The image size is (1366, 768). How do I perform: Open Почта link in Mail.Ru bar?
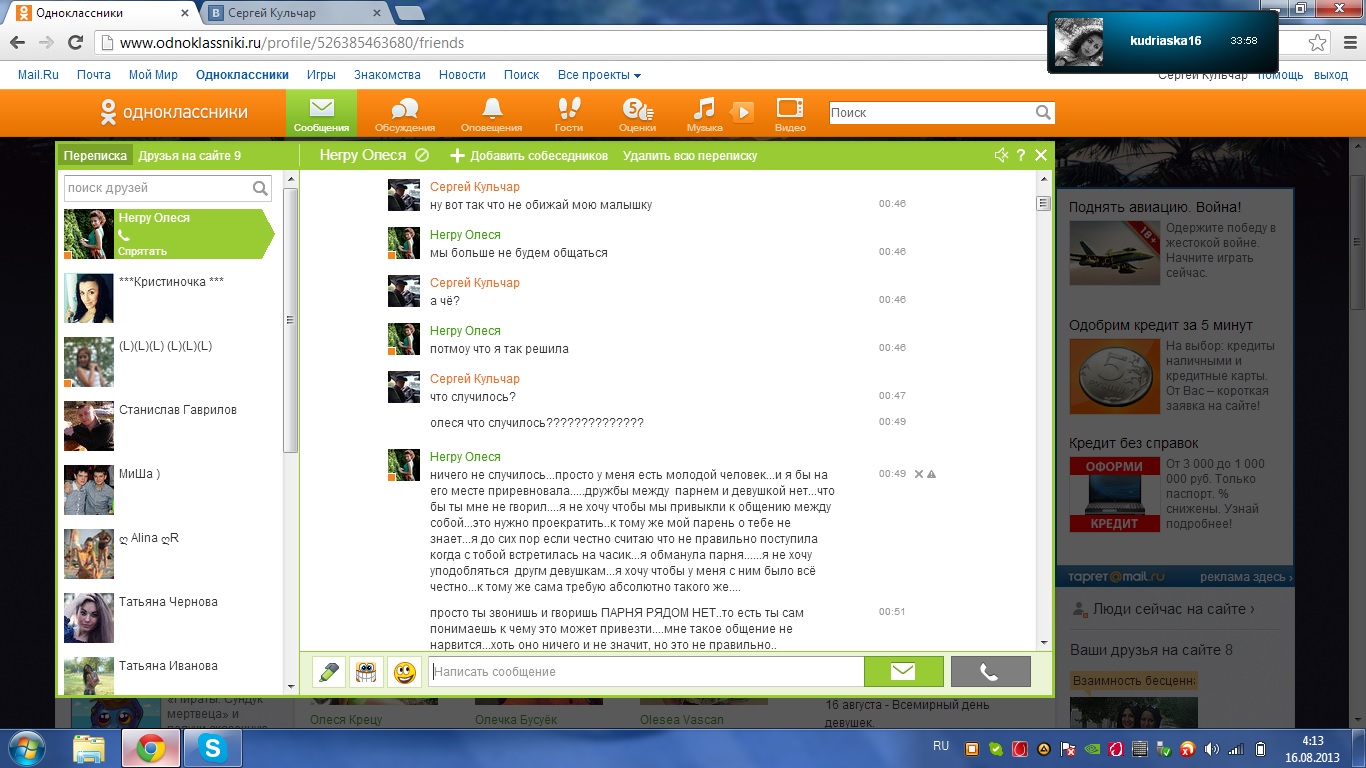(94, 75)
